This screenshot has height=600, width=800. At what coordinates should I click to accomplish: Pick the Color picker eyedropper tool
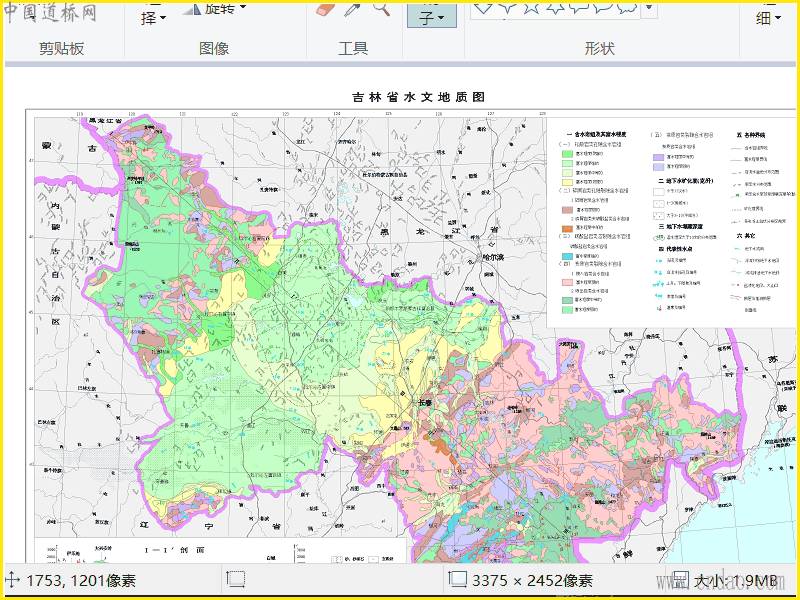[x=353, y=9]
